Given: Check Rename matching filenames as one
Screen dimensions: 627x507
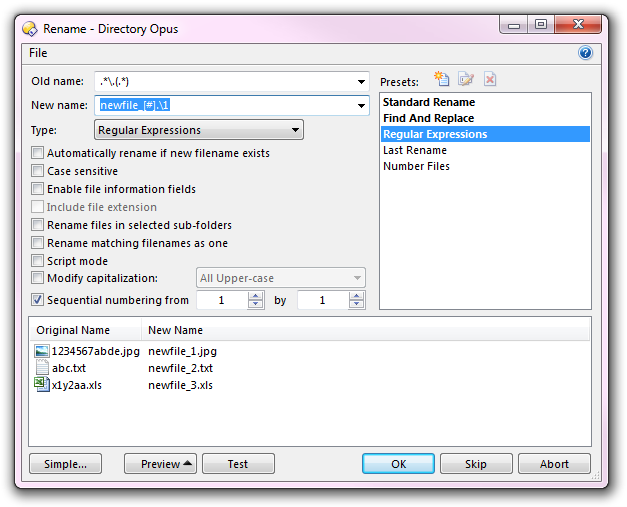Looking at the screenshot, I should pyautogui.click(x=38, y=243).
